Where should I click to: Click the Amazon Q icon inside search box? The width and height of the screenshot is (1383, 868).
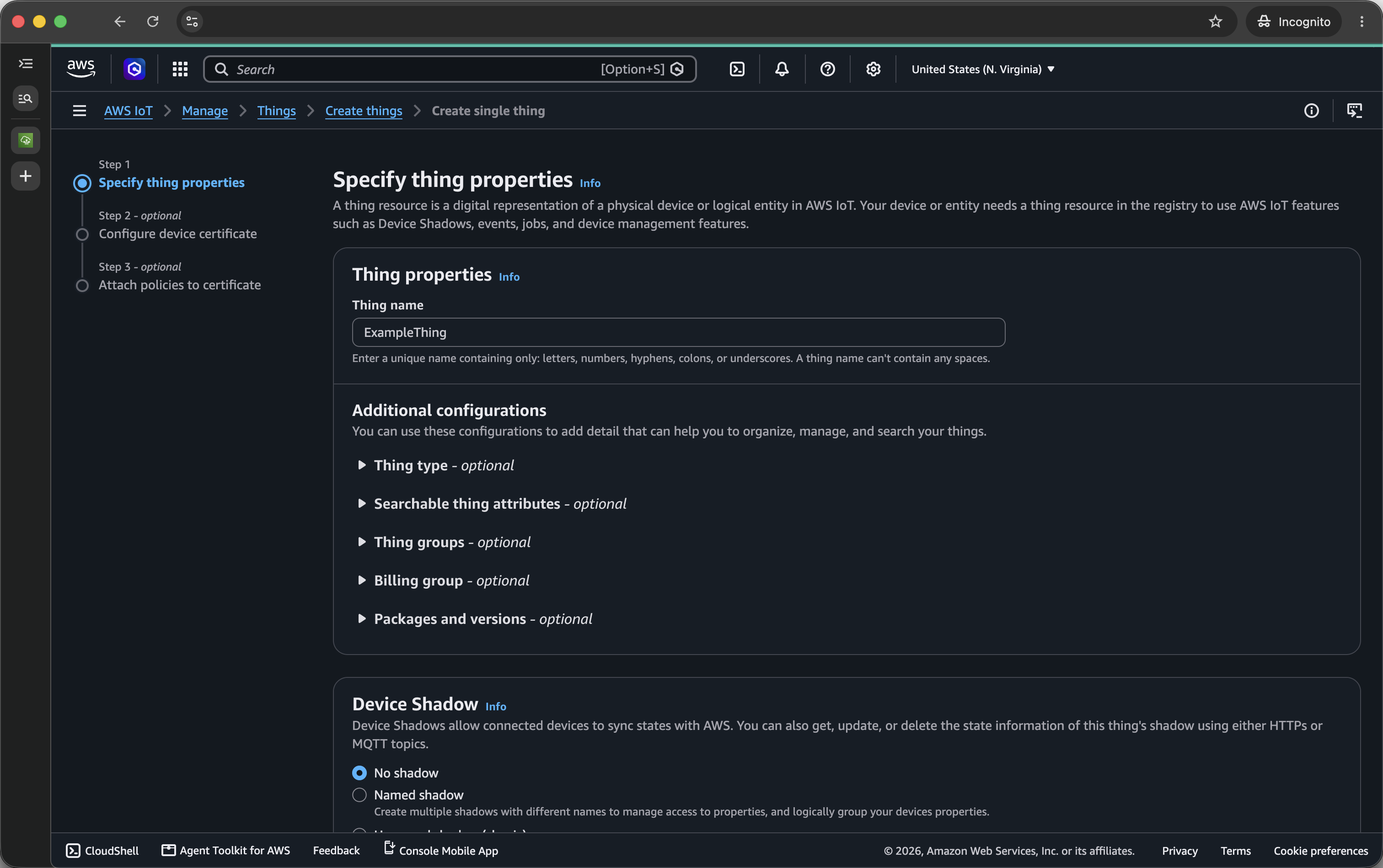677,69
